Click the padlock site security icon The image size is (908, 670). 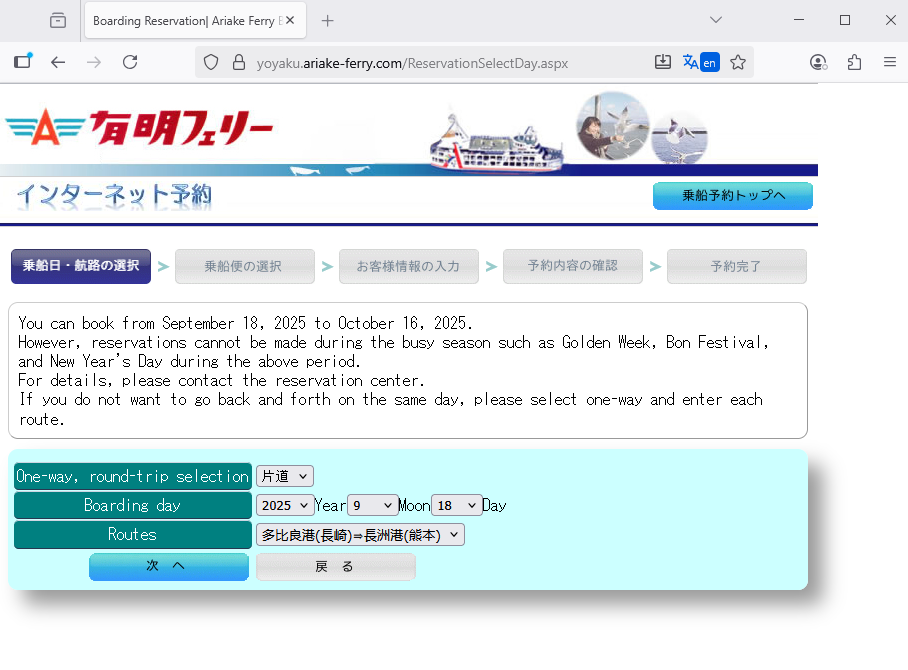(x=238, y=62)
